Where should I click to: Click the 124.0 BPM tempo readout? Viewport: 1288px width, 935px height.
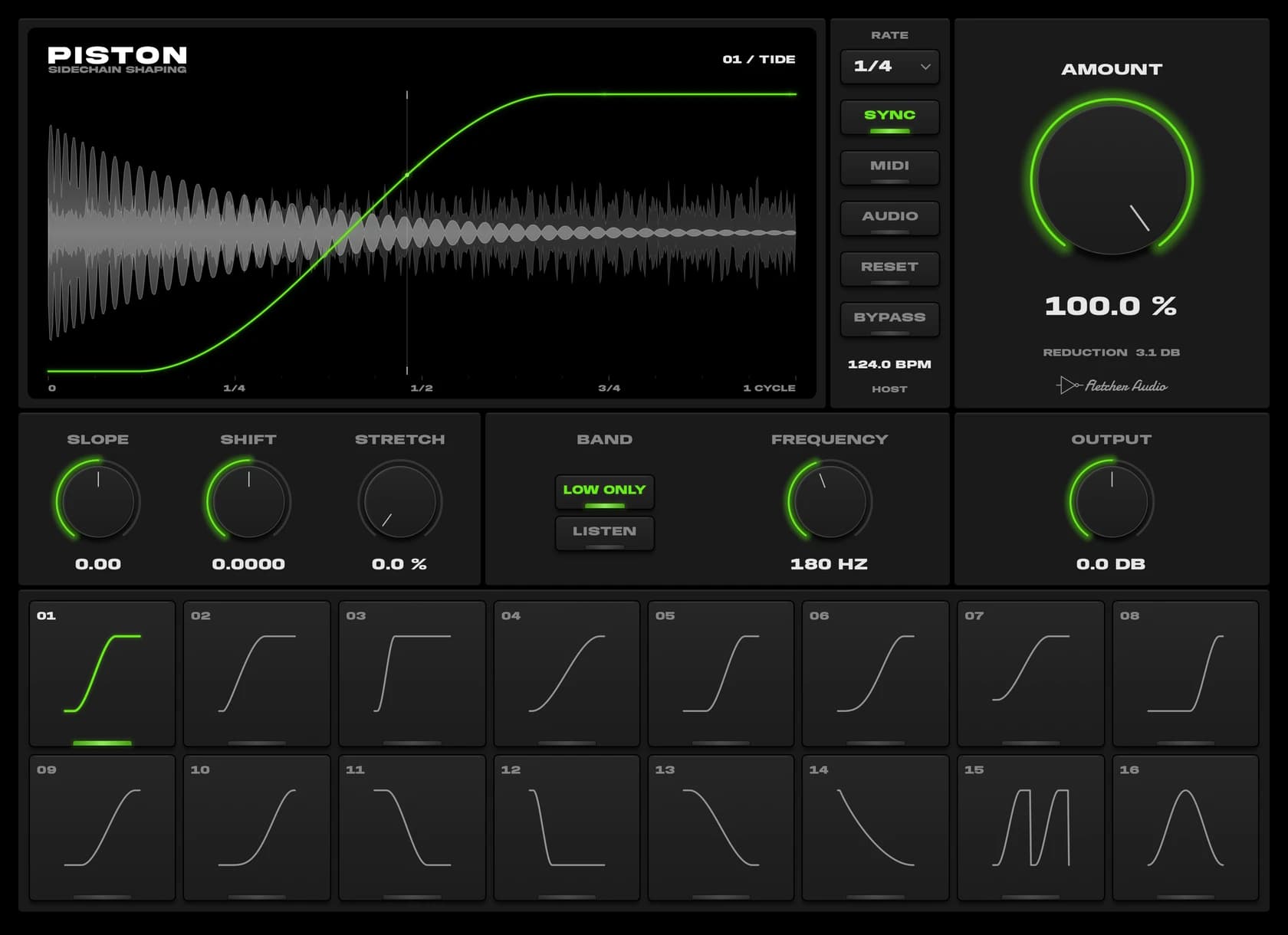click(x=889, y=364)
